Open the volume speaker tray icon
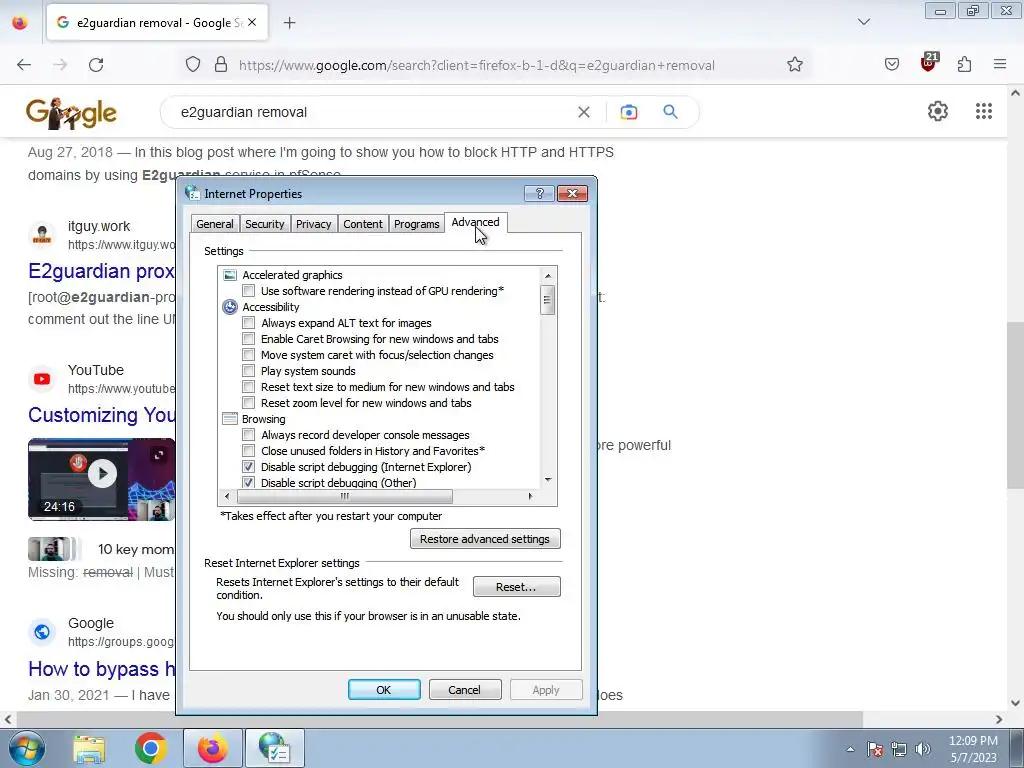This screenshot has height=768, width=1024. coord(923,749)
